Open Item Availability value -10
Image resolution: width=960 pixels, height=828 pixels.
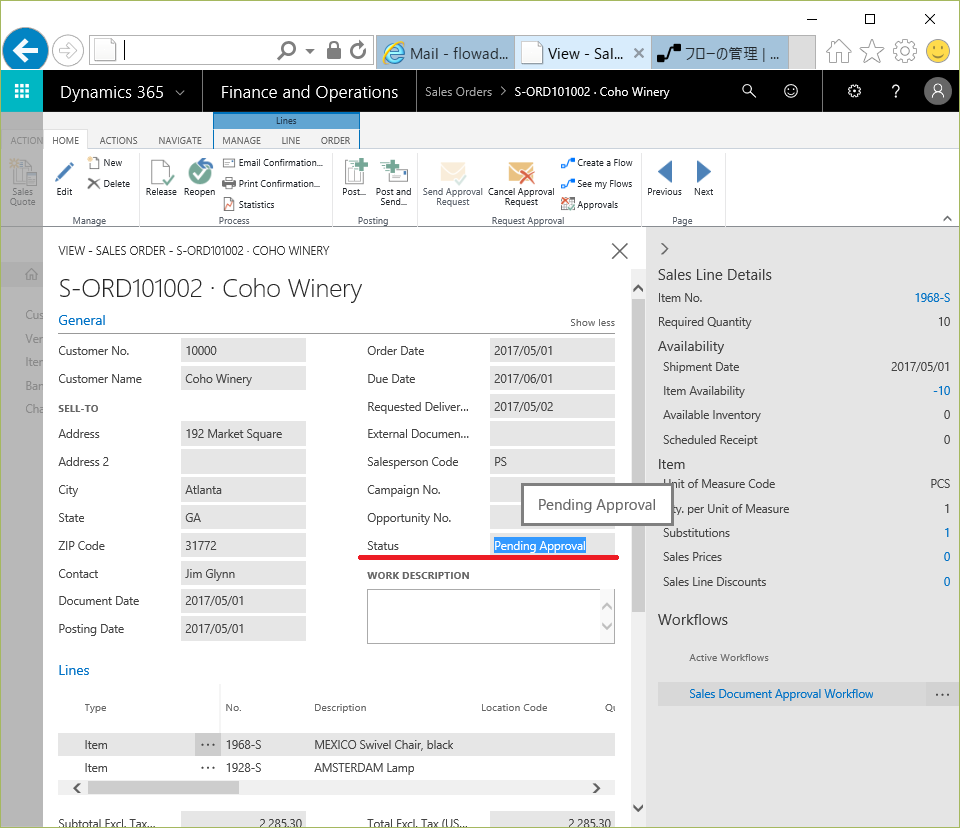(942, 391)
